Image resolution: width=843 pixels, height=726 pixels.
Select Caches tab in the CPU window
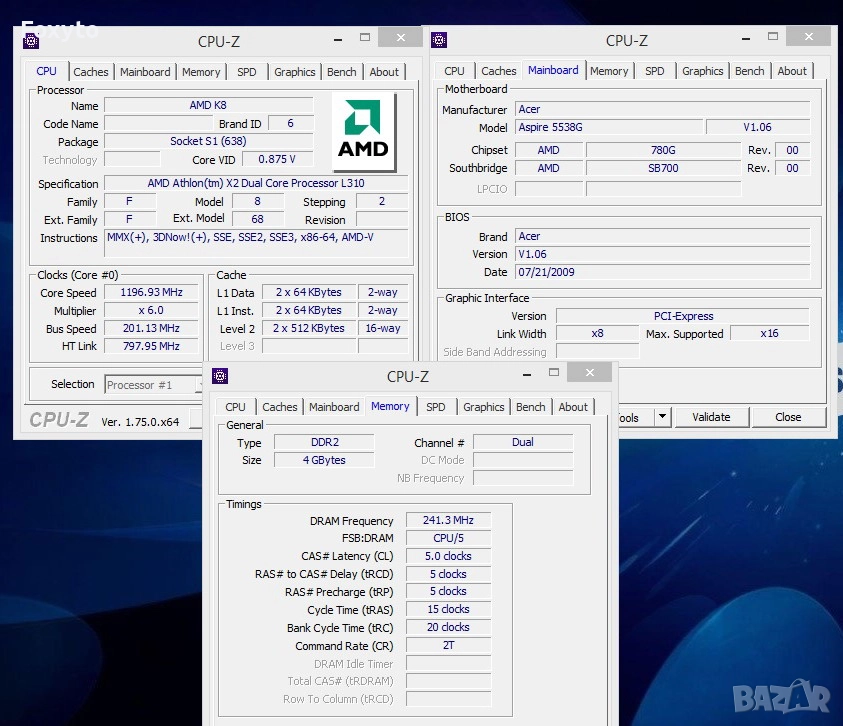pyautogui.click(x=91, y=72)
